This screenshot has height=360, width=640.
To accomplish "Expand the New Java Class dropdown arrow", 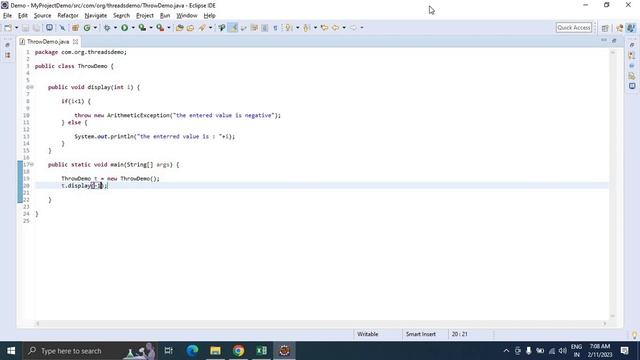I will pos(95,28).
